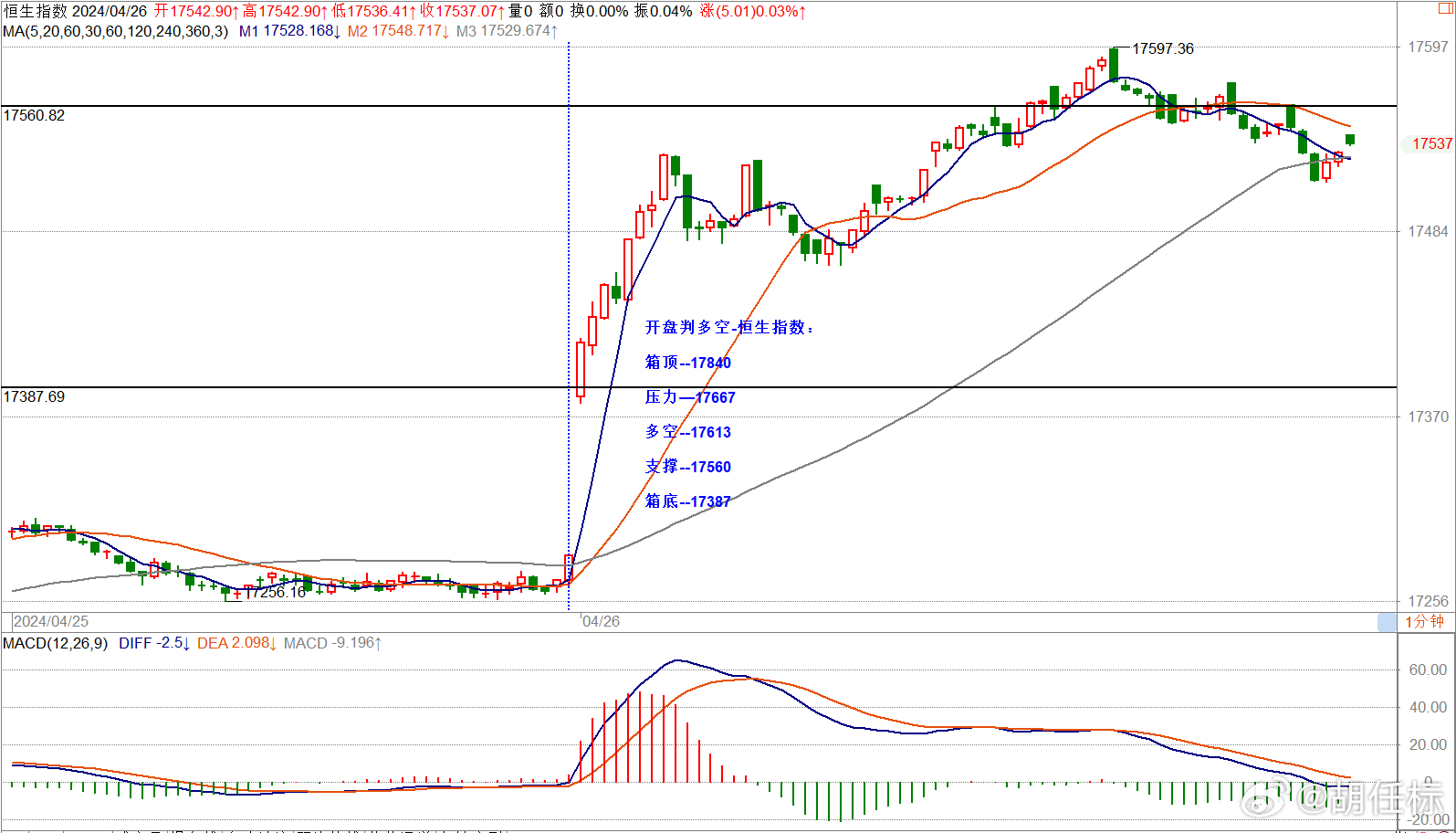Image resolution: width=1456 pixels, height=833 pixels.
Task: Click the 17370 price axis label
Action: [1428, 416]
